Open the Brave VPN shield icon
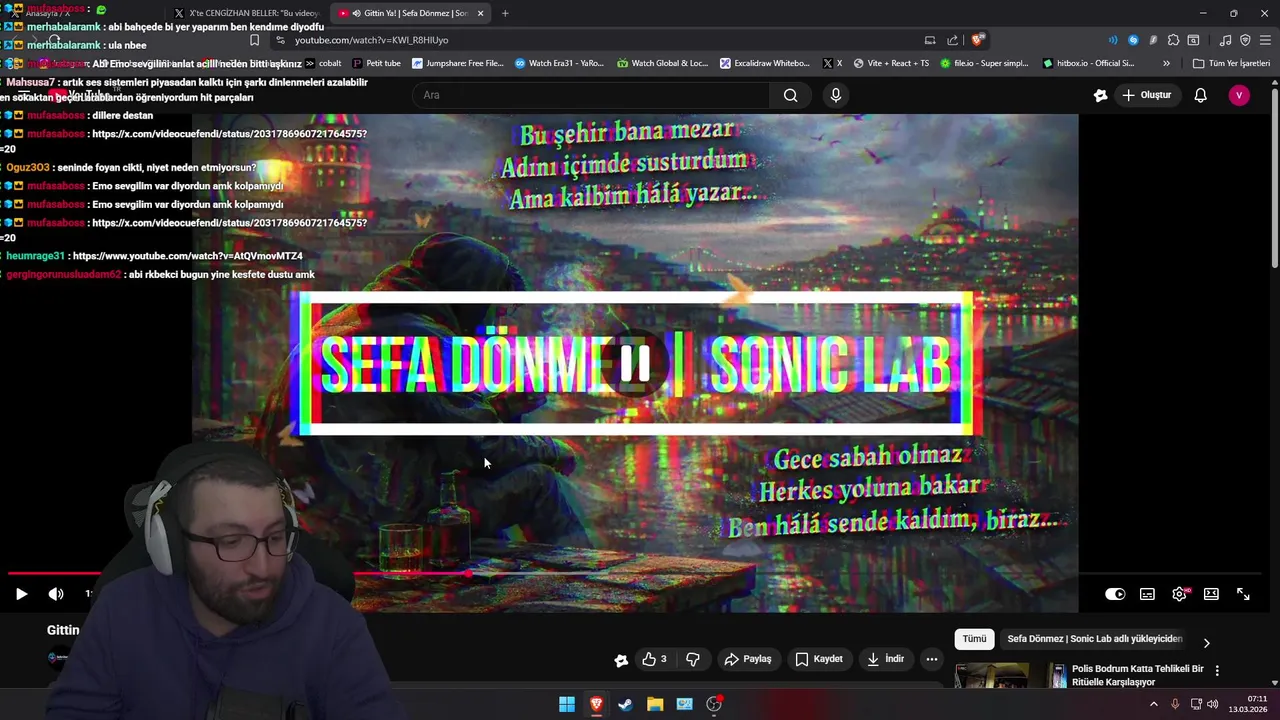Viewport: 1280px width, 720px height. point(1245,40)
